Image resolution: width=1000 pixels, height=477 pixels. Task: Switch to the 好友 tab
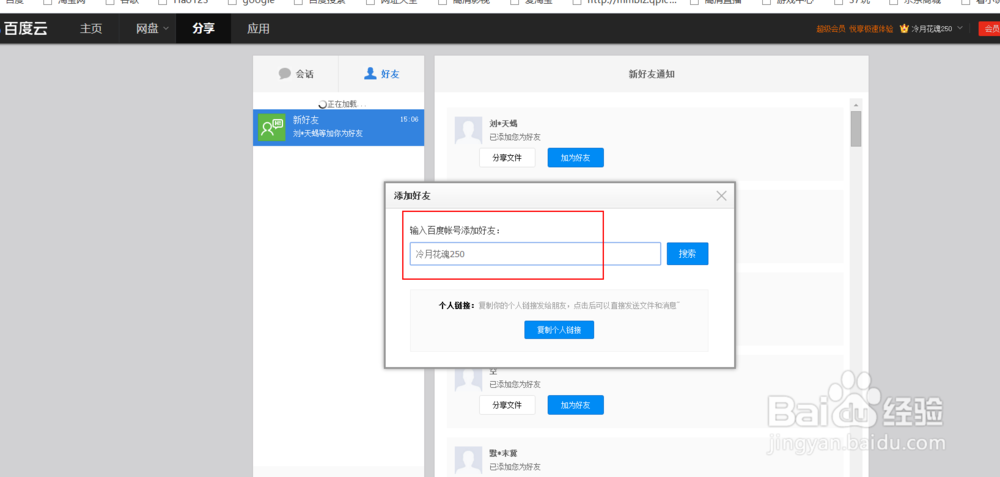pyautogui.click(x=381, y=74)
